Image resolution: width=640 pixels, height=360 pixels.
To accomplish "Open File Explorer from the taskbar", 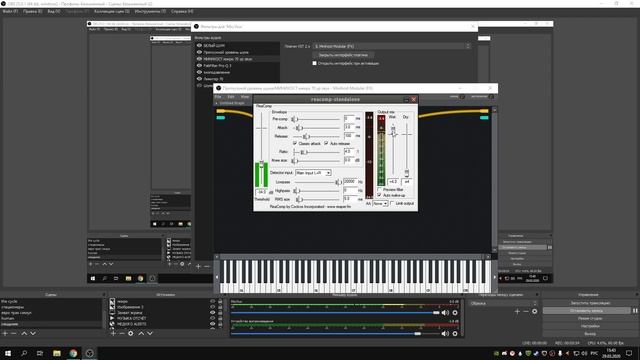I will [x=57, y=353].
